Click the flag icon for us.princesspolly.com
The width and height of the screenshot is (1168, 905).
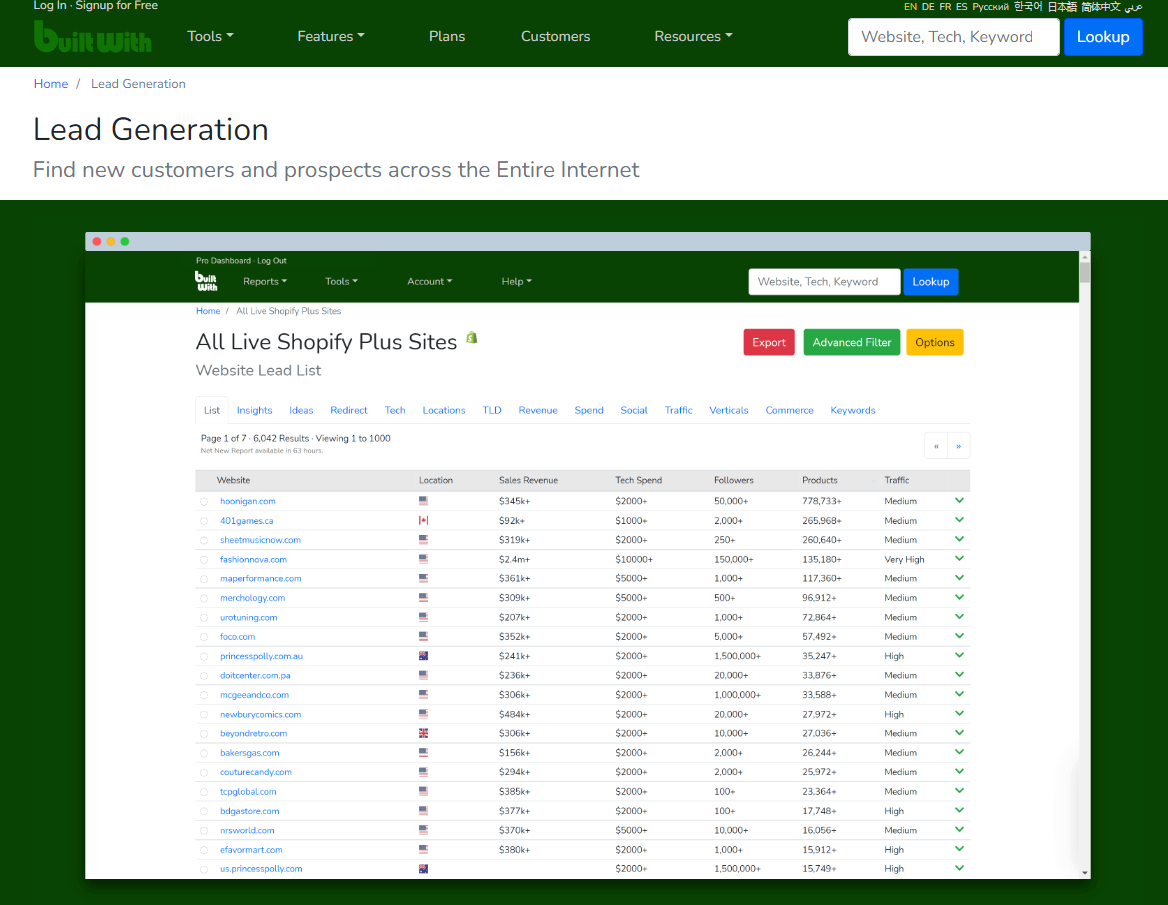pyautogui.click(x=423, y=869)
